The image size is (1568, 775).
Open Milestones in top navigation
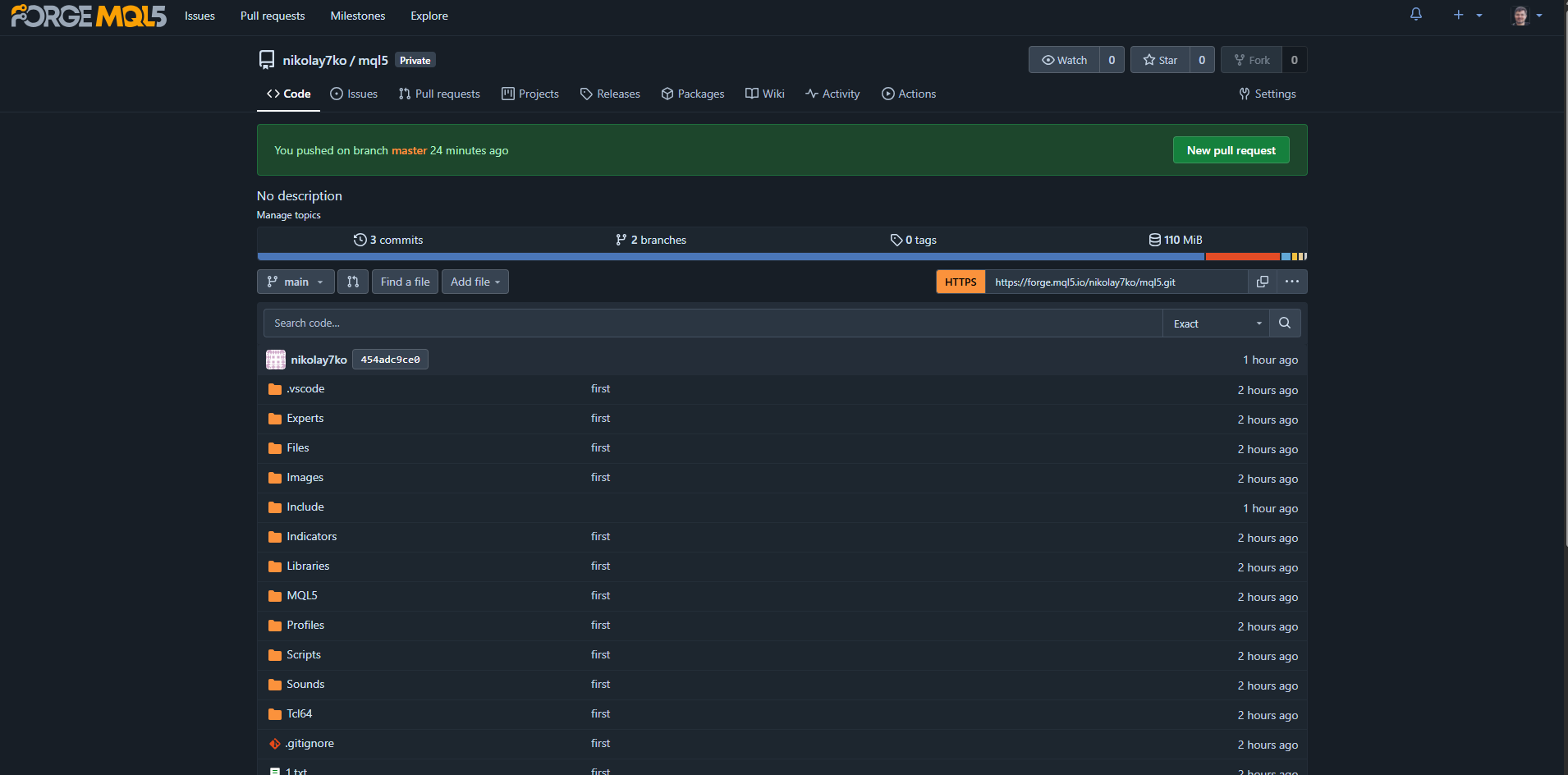358,16
